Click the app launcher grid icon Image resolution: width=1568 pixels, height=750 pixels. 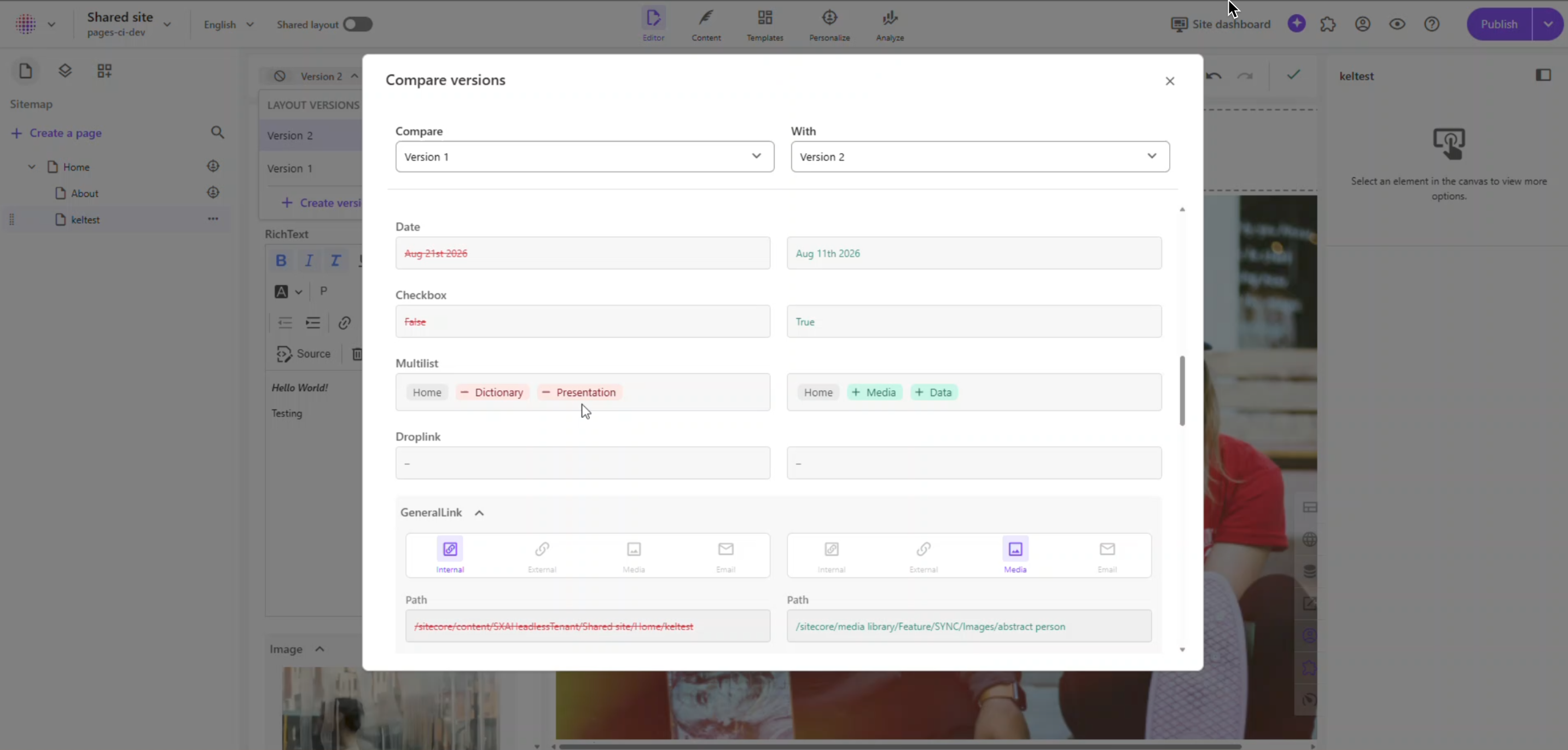[26, 25]
